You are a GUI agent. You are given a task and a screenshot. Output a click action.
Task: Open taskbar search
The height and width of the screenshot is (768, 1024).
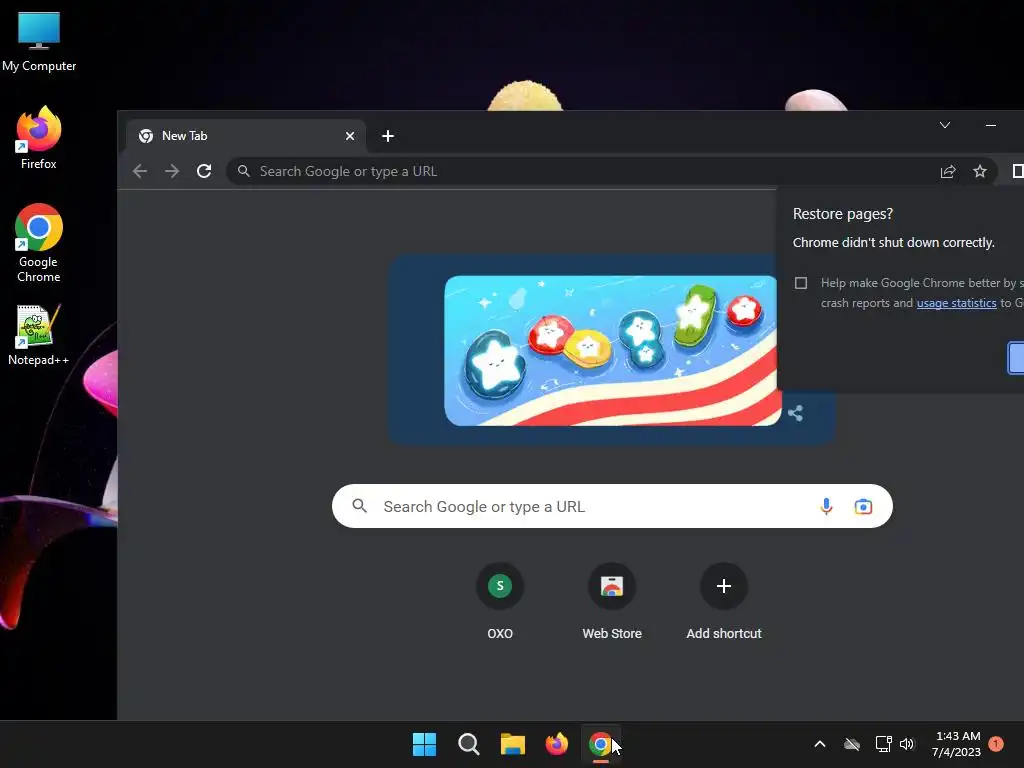(468, 744)
